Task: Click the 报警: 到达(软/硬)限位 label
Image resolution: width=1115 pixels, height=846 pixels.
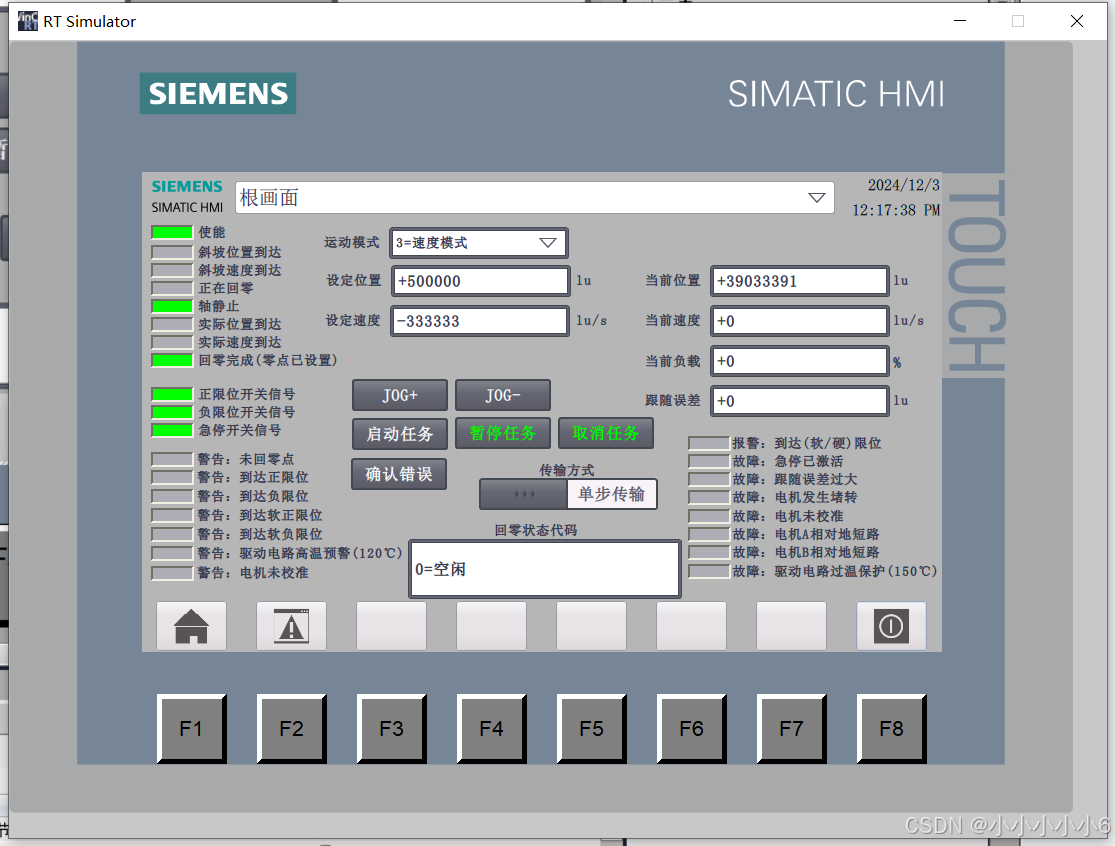Action: pos(807,444)
